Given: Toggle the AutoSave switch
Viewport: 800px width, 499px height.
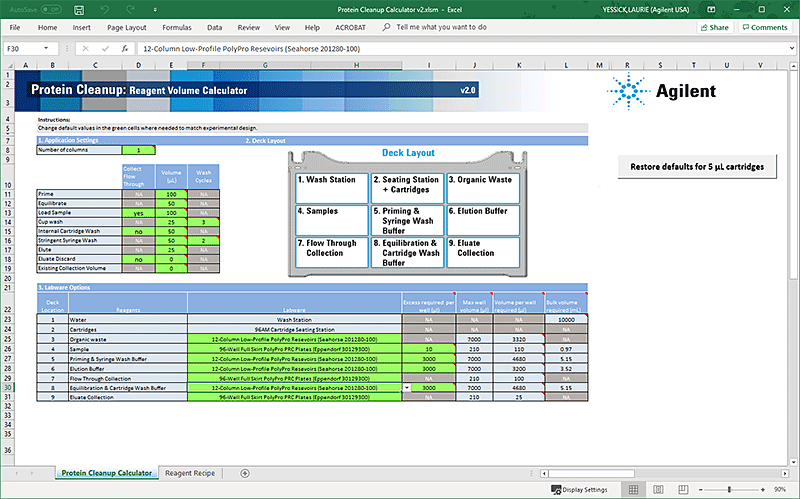Looking at the screenshot, I should (50, 8).
